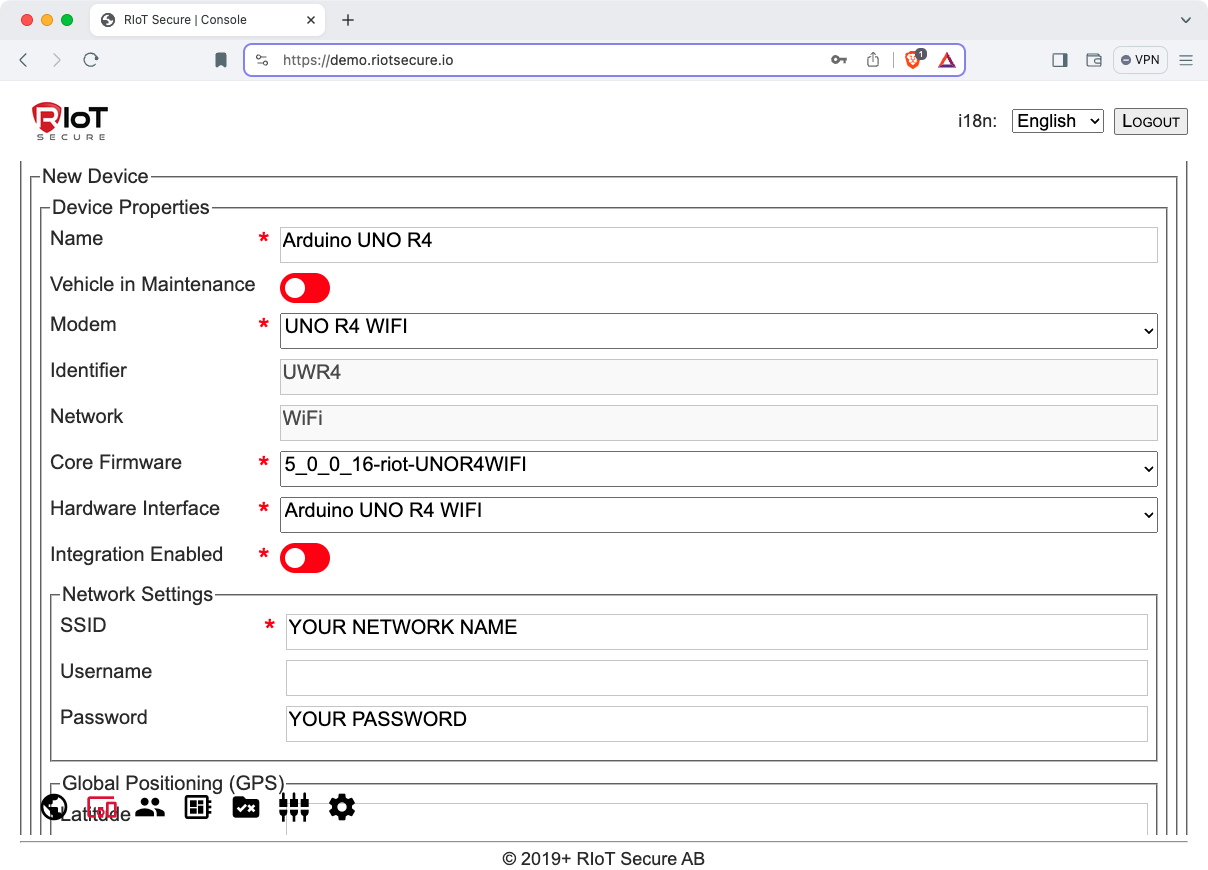This screenshot has height=870, width=1208.
Task: Open the settings gear icon
Action: pyautogui.click(x=342, y=807)
